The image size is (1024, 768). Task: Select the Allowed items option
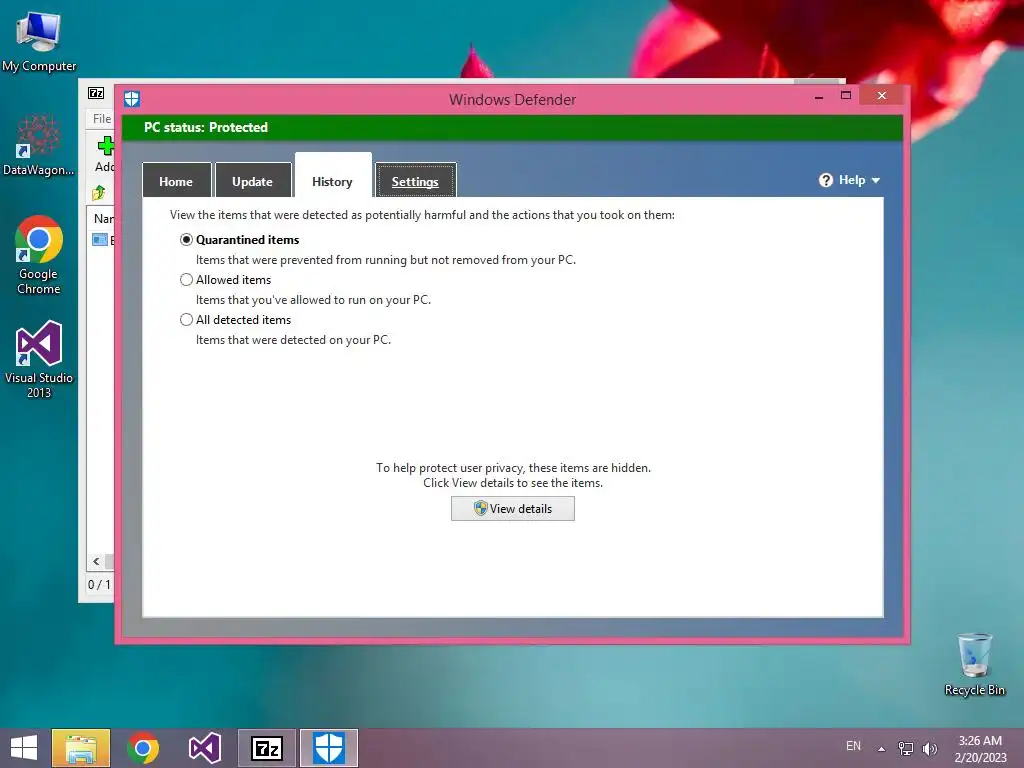(x=186, y=280)
